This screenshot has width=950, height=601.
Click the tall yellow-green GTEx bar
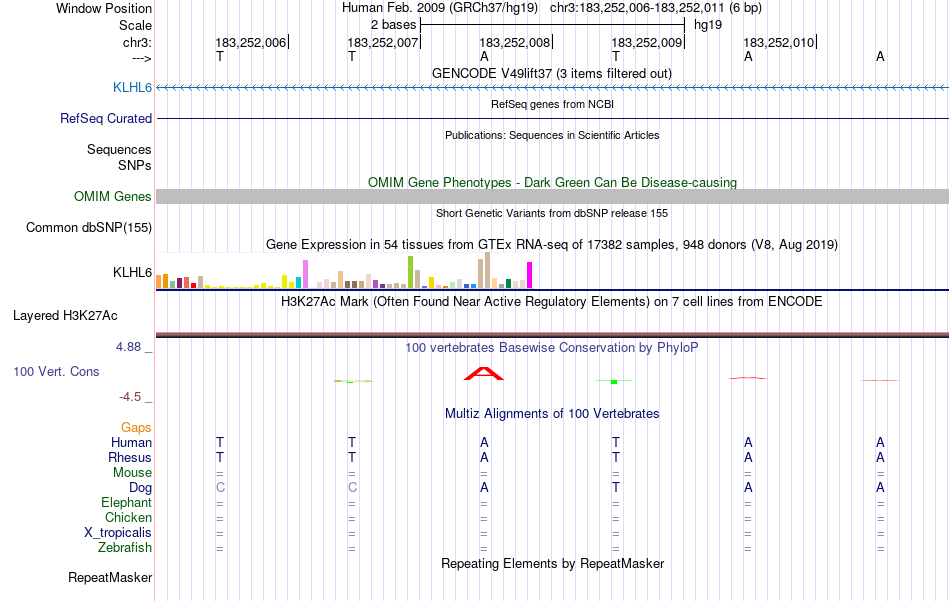coord(410,272)
